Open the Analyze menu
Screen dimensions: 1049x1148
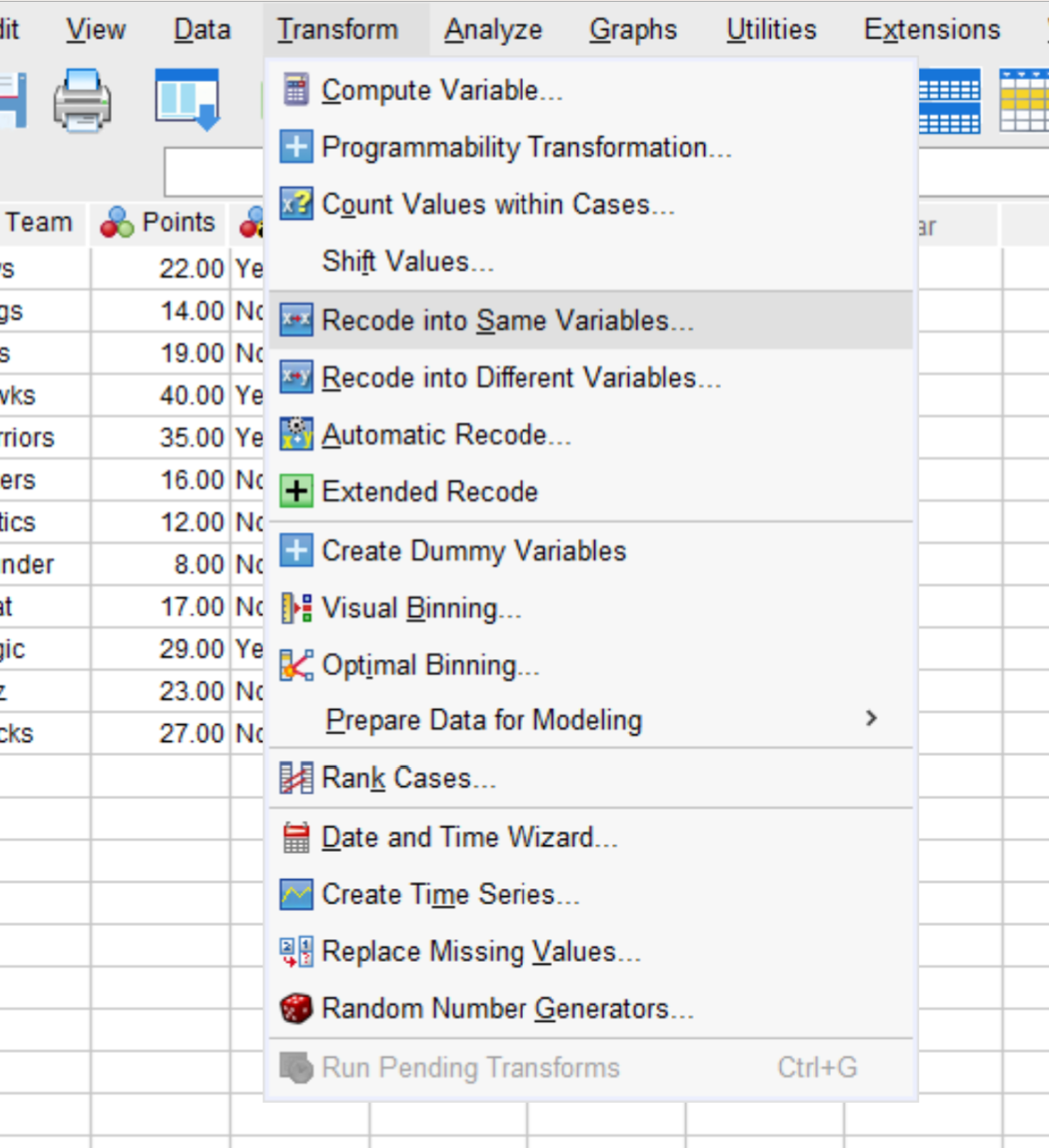click(x=493, y=29)
